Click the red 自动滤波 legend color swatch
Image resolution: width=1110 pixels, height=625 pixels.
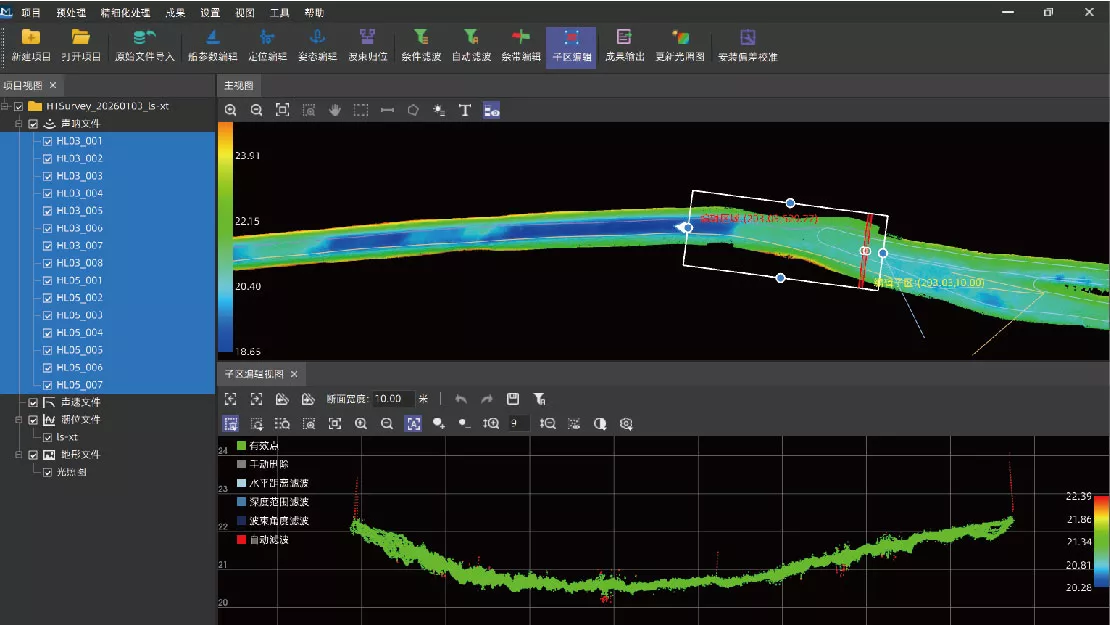(241, 539)
